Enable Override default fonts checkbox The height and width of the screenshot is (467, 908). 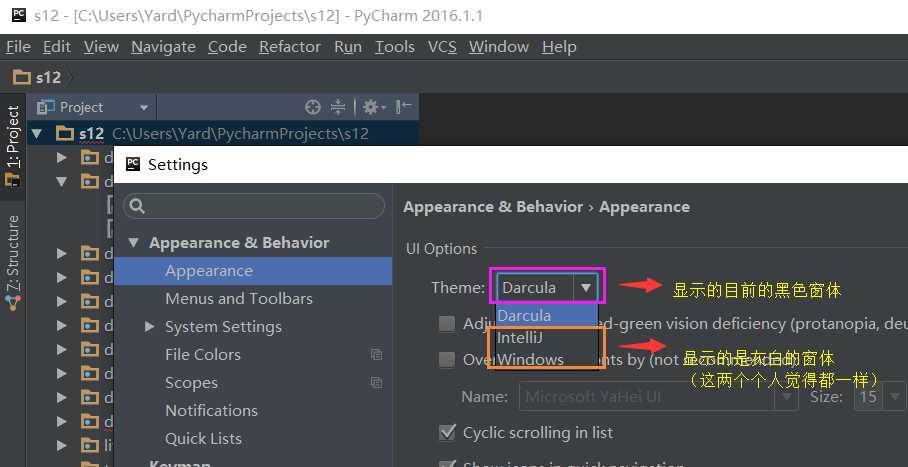pos(446,360)
